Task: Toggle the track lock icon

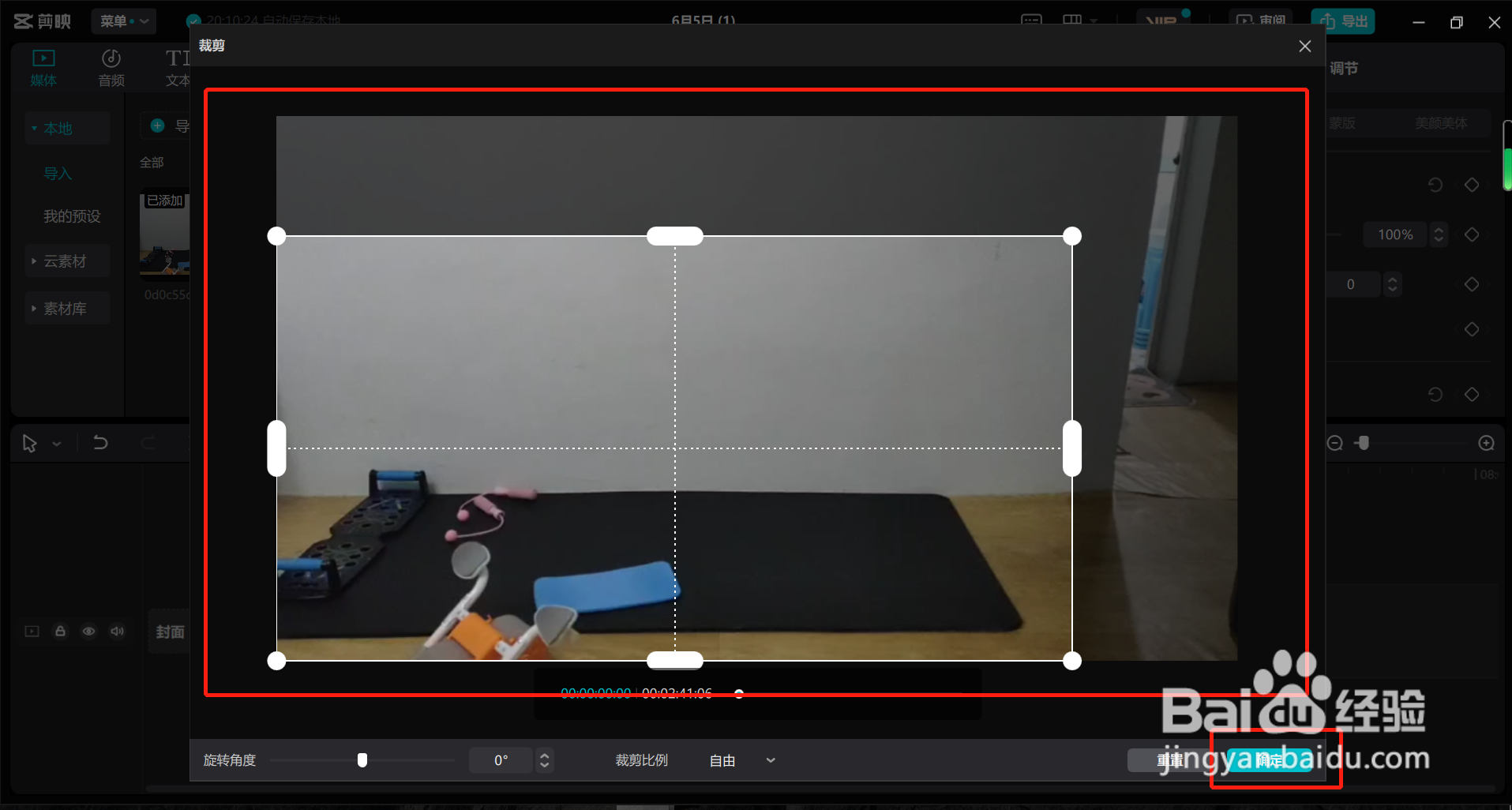Action: click(60, 631)
